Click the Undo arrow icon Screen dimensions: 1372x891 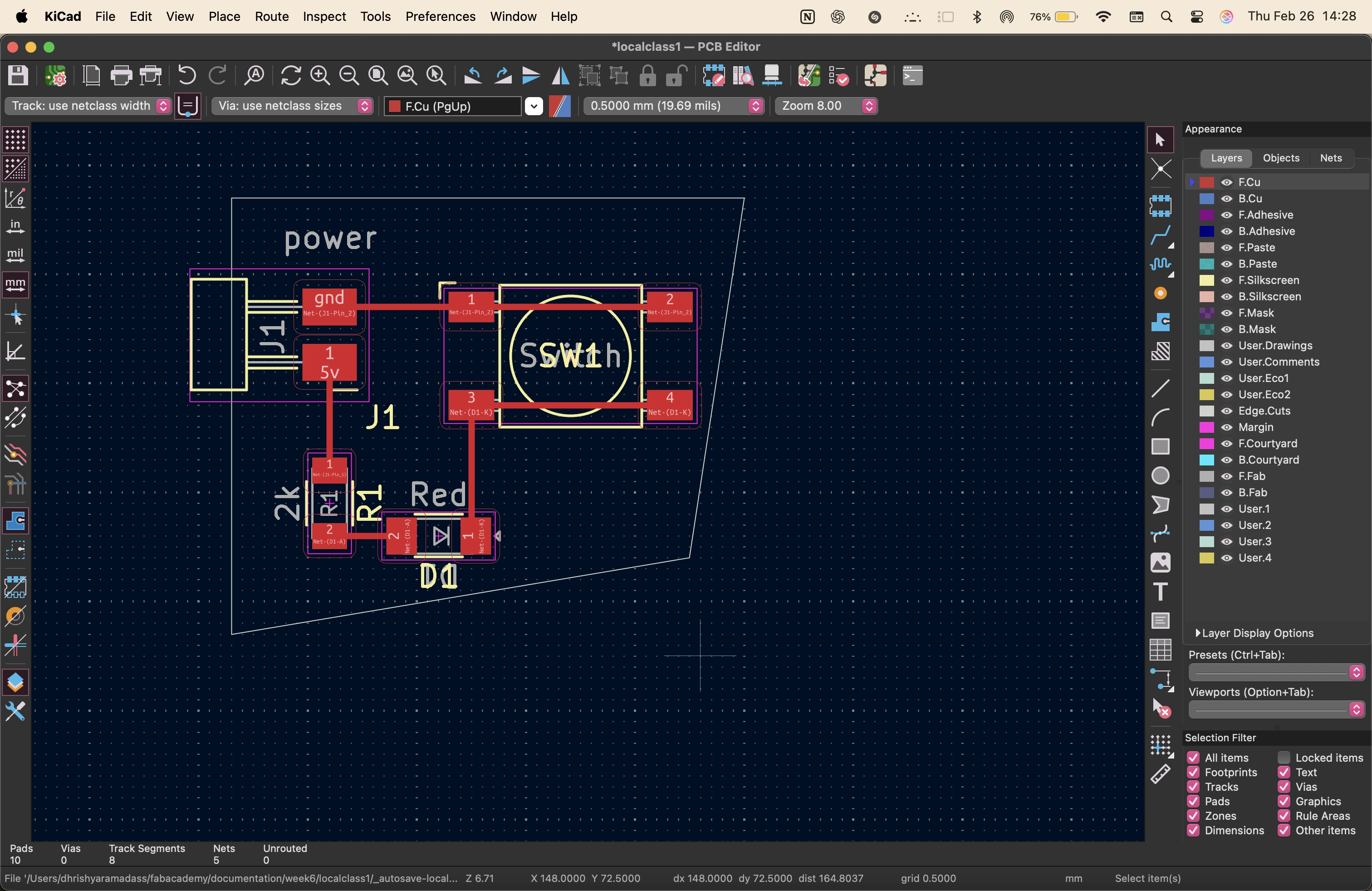[186, 75]
